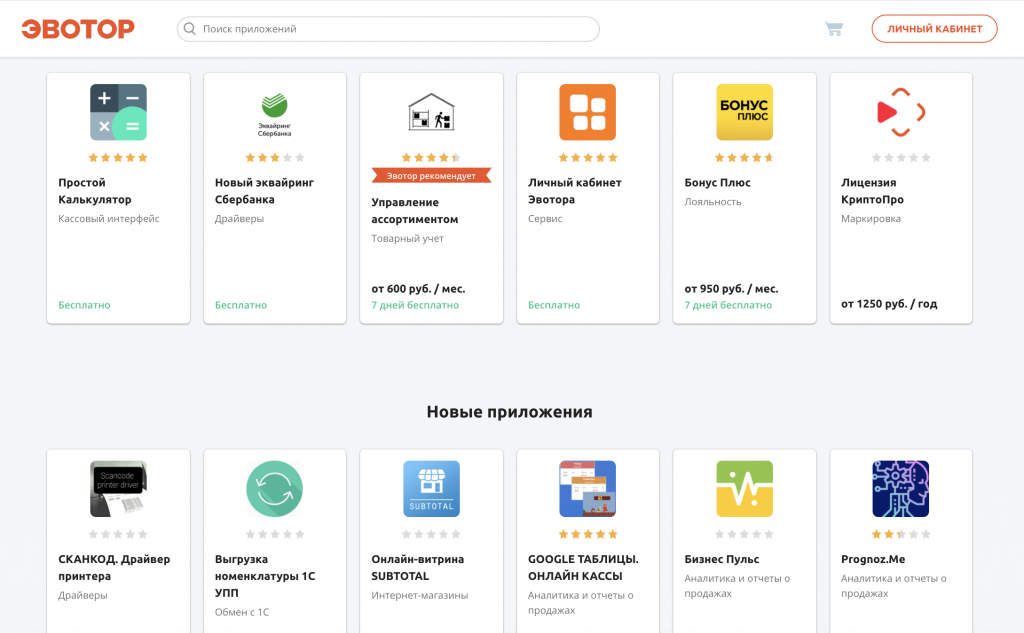Click Драйверы category under Новый эквайринг Сбербанка
Screen dimensions: 1024x633
tap(240, 219)
